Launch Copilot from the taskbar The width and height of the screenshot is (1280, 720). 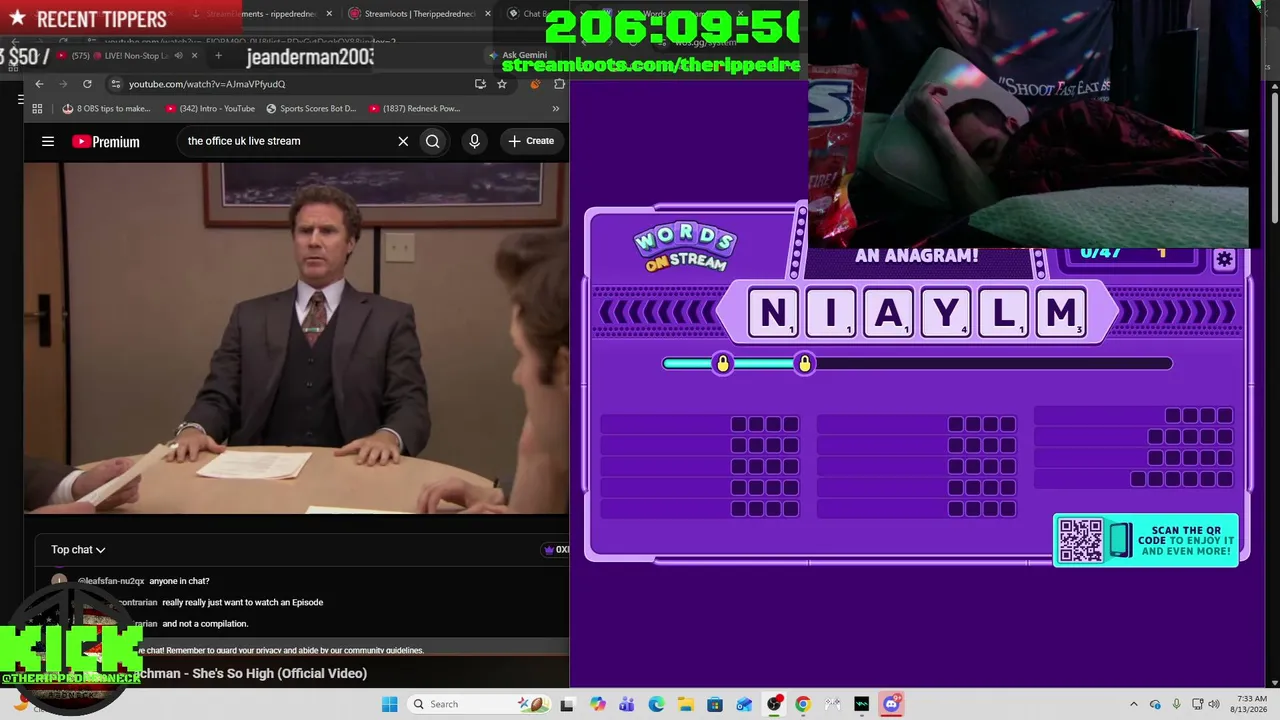tap(598, 704)
